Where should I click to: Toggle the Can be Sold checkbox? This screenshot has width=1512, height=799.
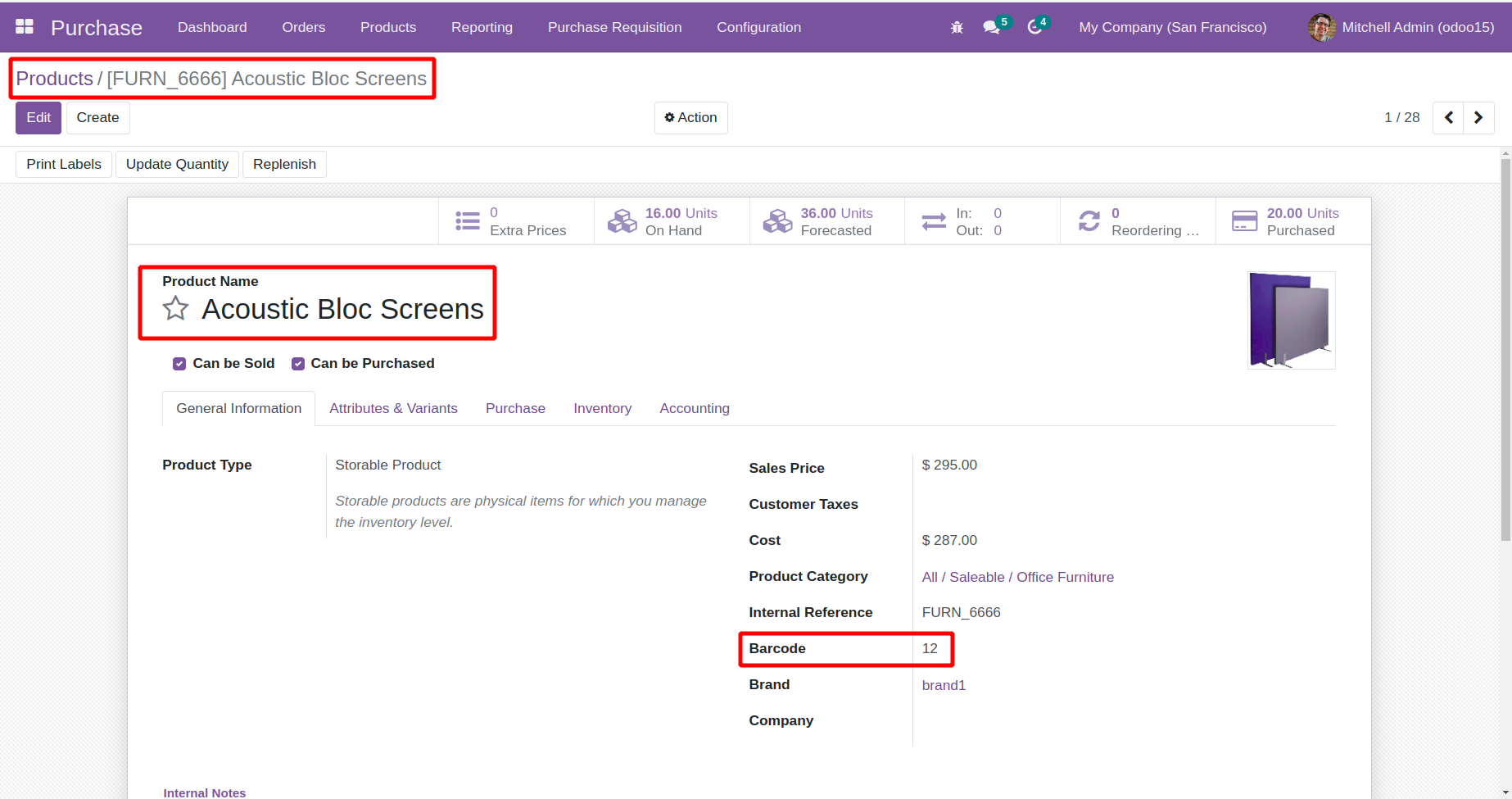pyautogui.click(x=179, y=364)
